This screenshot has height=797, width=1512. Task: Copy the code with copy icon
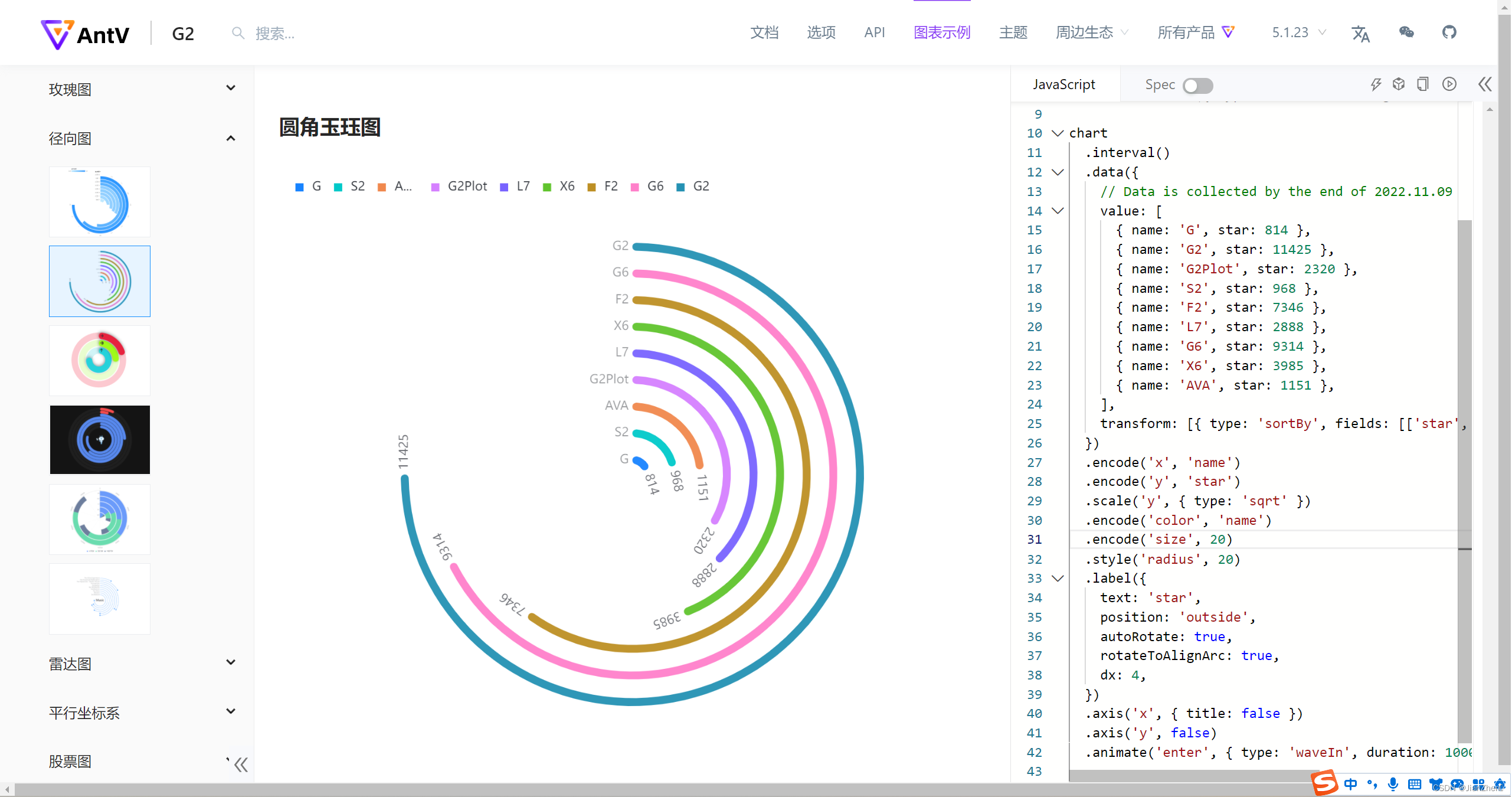(x=1423, y=84)
